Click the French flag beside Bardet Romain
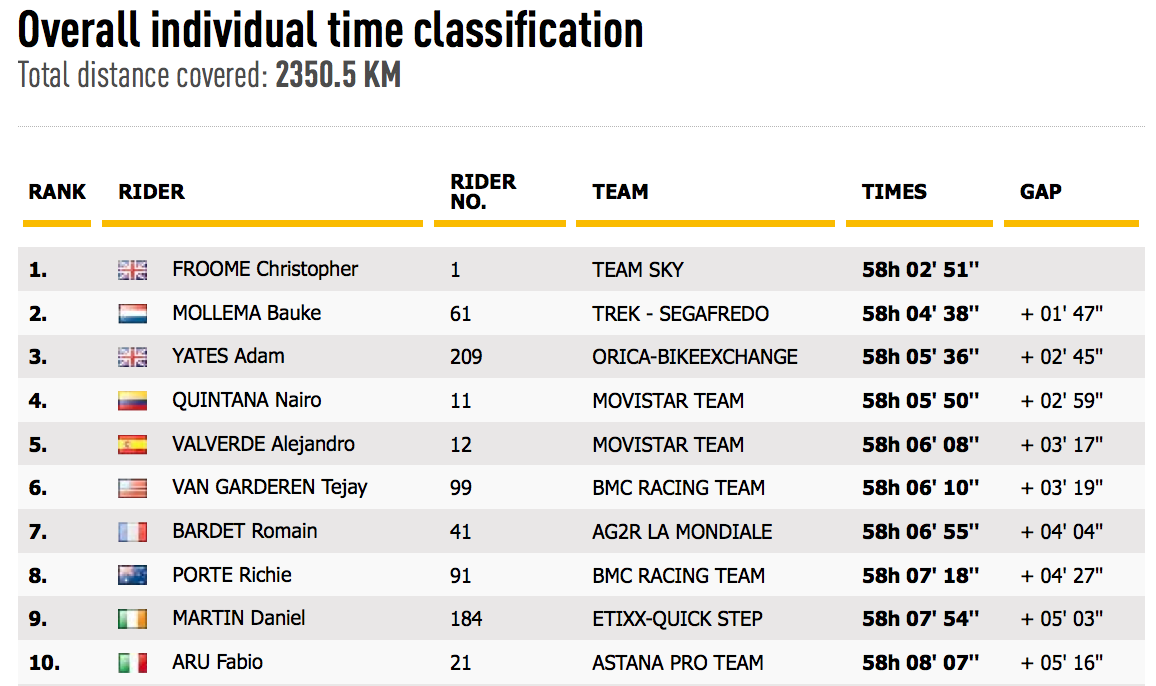This screenshot has width=1156, height=686. click(x=132, y=532)
